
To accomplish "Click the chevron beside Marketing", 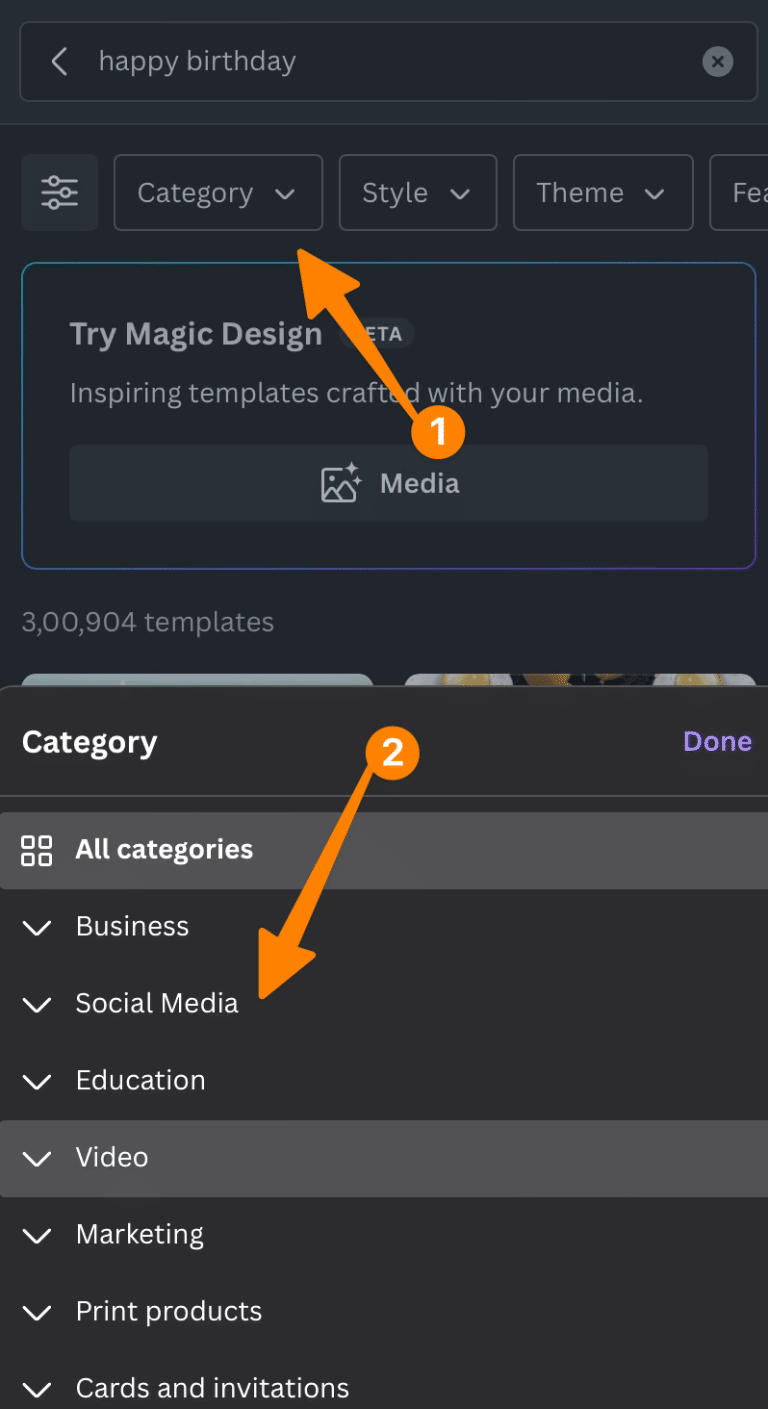I will [36, 1236].
